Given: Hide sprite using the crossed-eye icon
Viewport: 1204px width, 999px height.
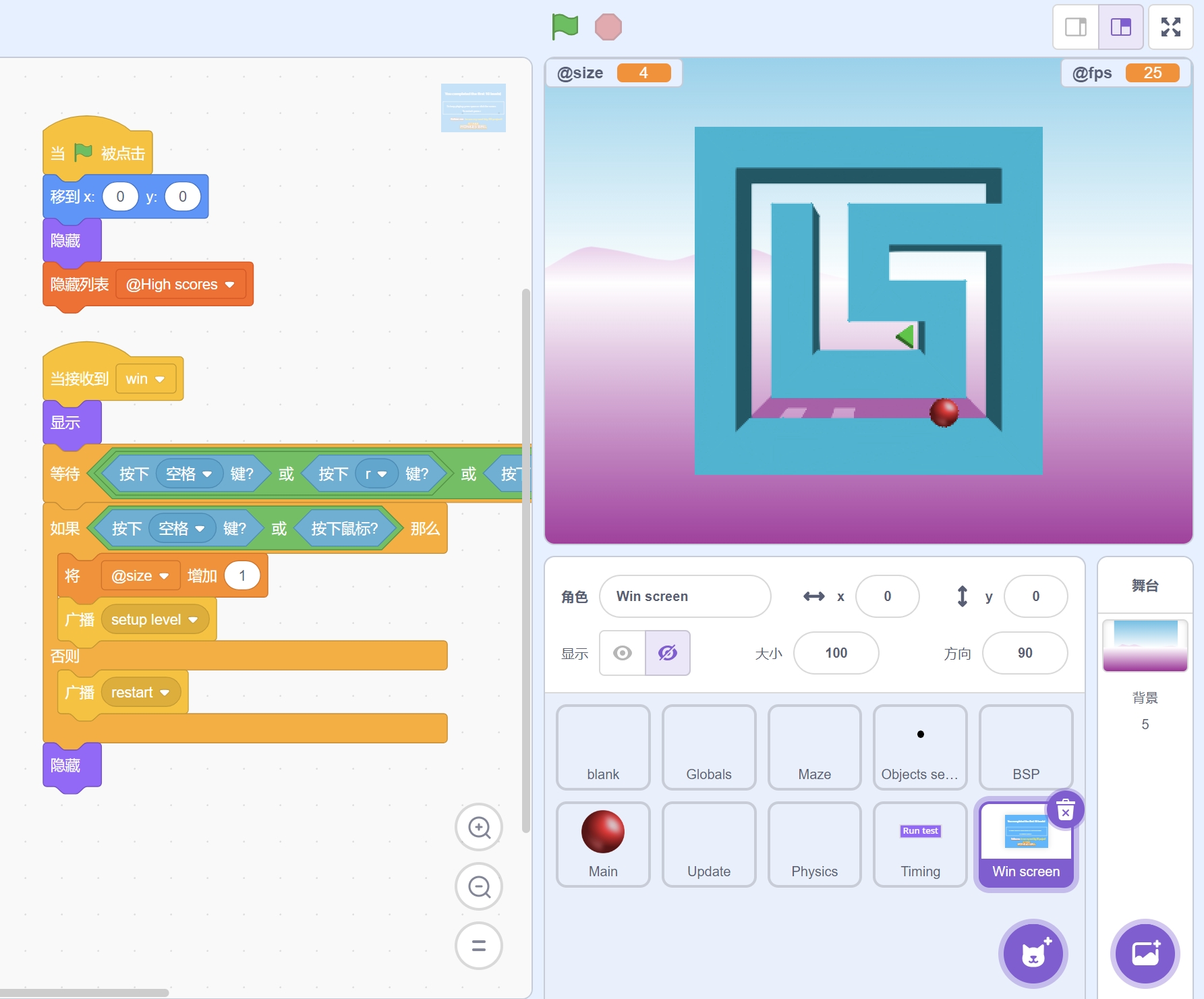Looking at the screenshot, I should tap(667, 653).
